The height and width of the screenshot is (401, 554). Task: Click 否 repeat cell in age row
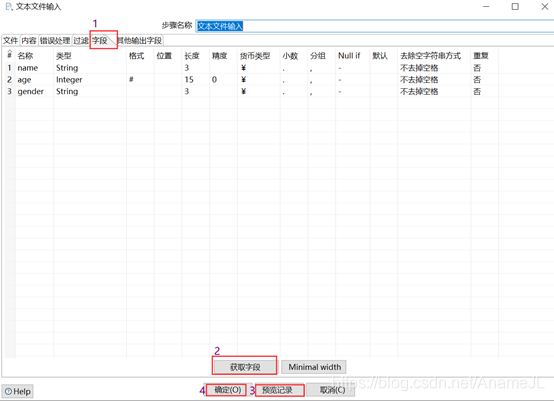[x=477, y=80]
